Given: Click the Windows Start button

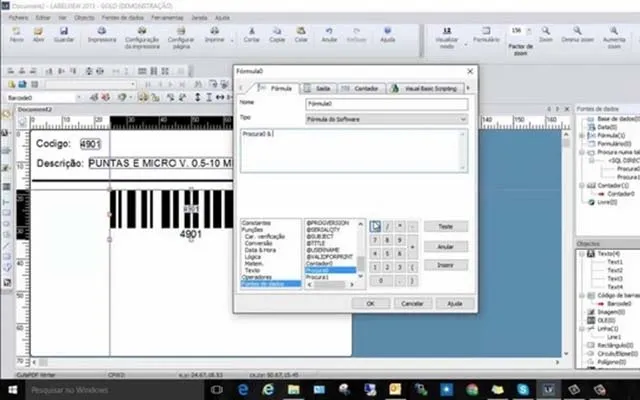Looking at the screenshot, I should (13, 390).
